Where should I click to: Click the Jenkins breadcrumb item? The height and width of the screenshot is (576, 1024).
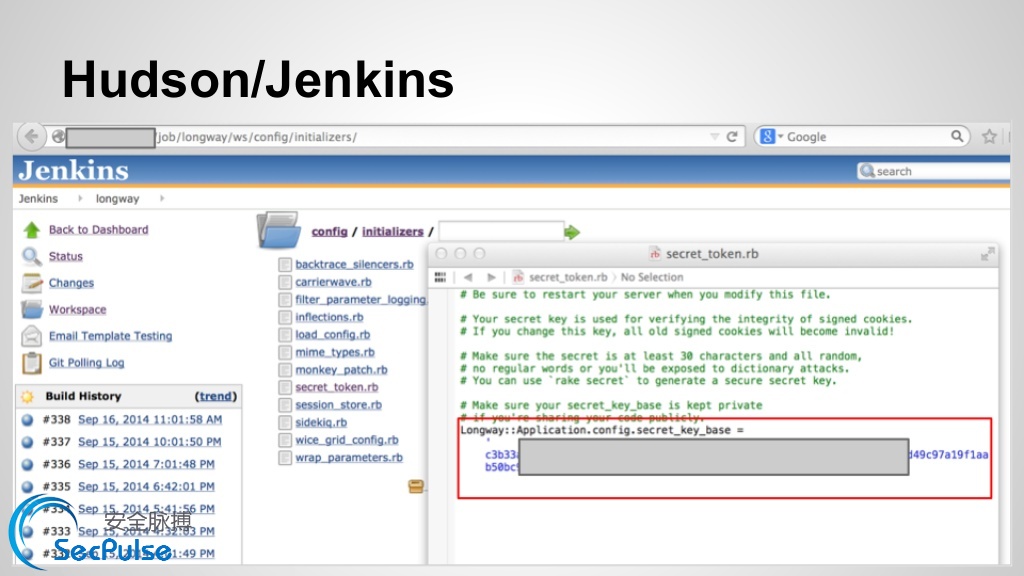38,199
